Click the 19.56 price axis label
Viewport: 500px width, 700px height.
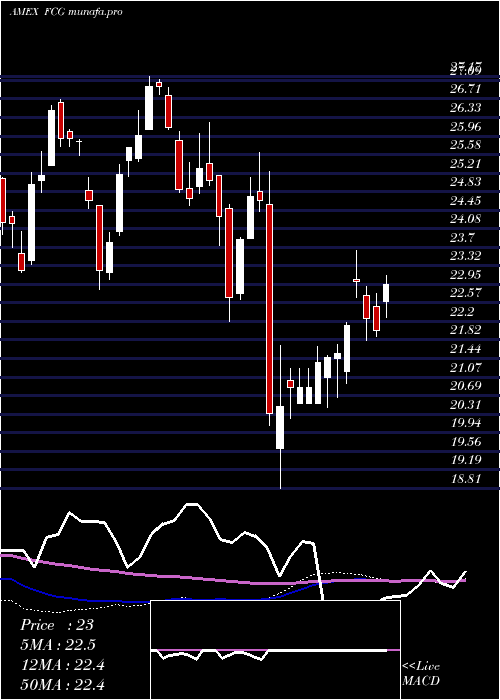465,442
